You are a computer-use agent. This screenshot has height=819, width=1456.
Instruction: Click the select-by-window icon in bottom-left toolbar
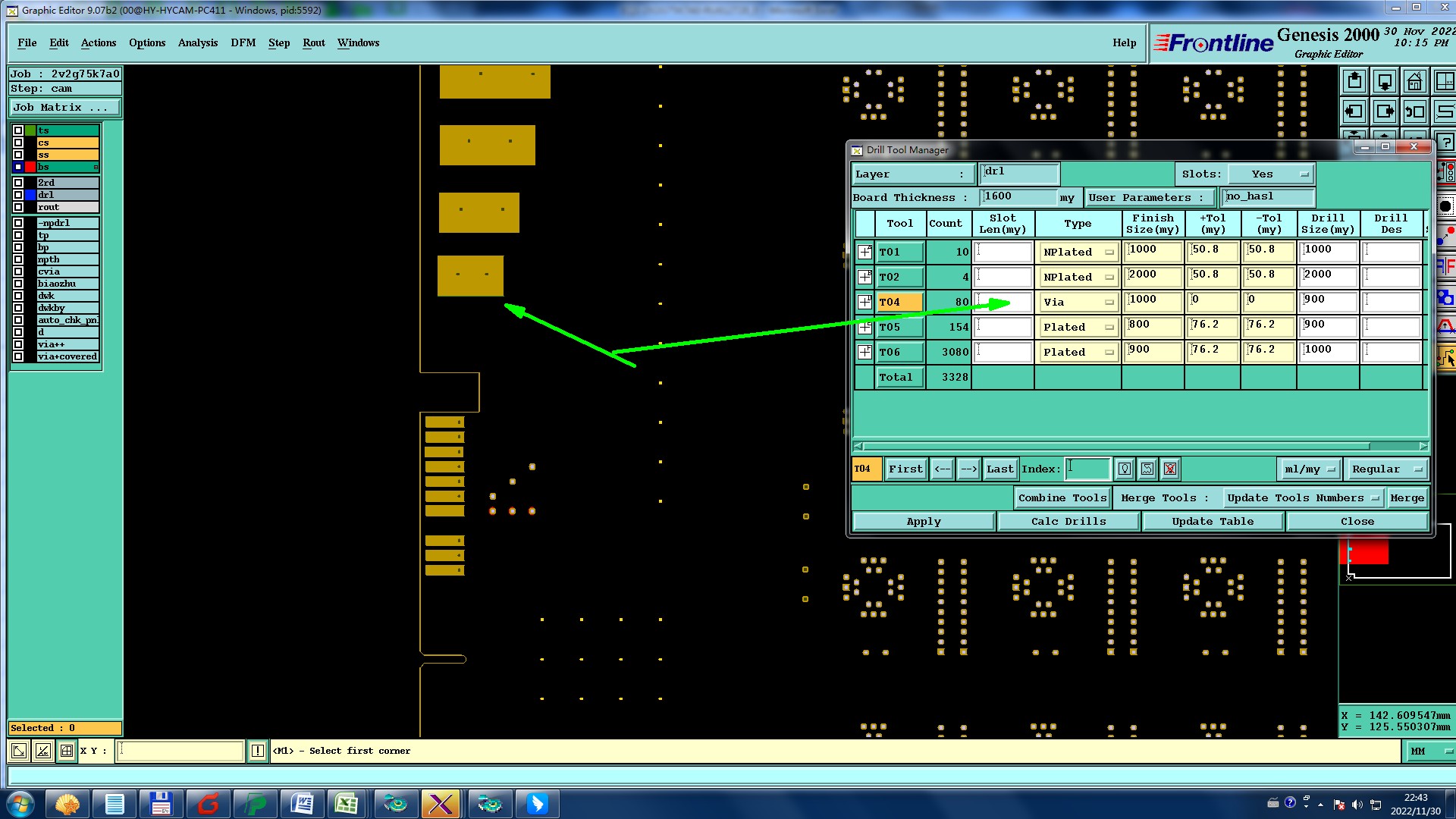coord(19,751)
